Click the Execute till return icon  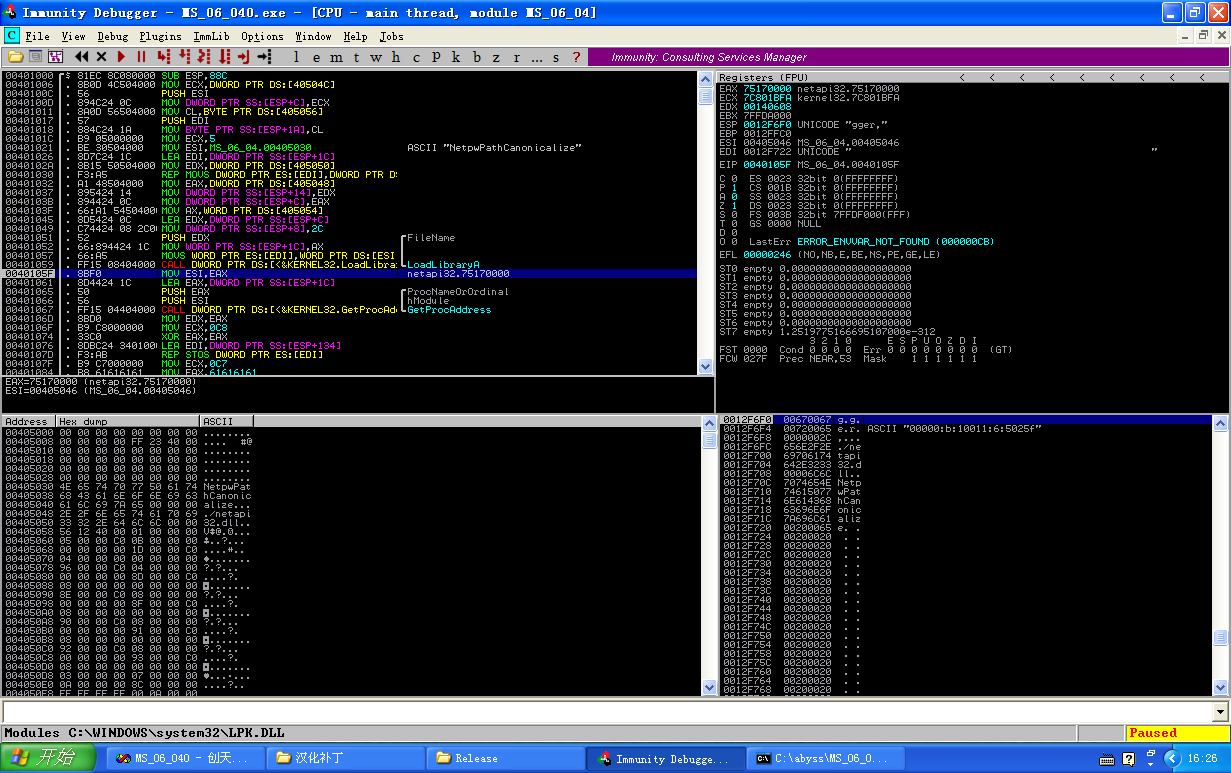(244, 57)
